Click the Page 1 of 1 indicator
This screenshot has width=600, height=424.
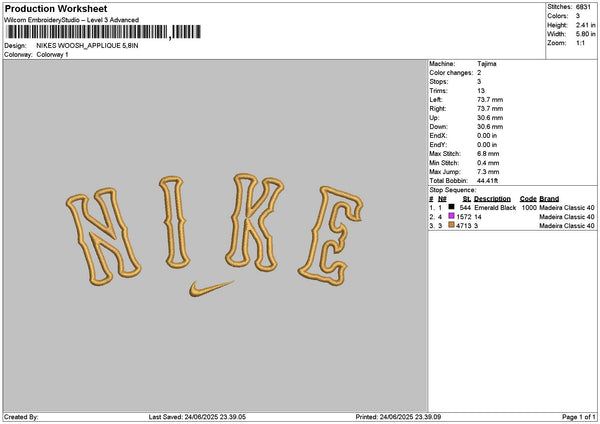click(579, 417)
